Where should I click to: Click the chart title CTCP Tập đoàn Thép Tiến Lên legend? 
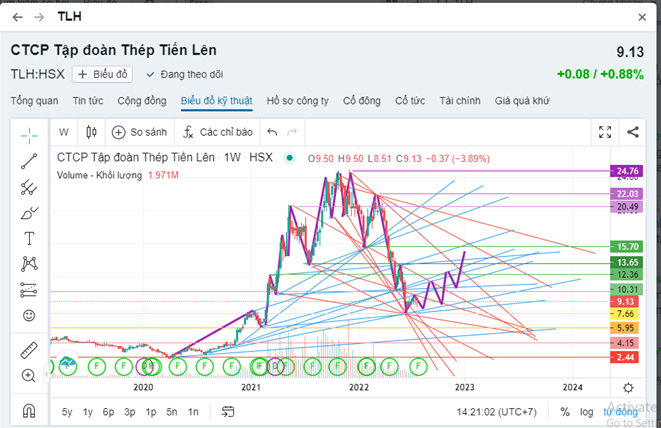[136, 158]
